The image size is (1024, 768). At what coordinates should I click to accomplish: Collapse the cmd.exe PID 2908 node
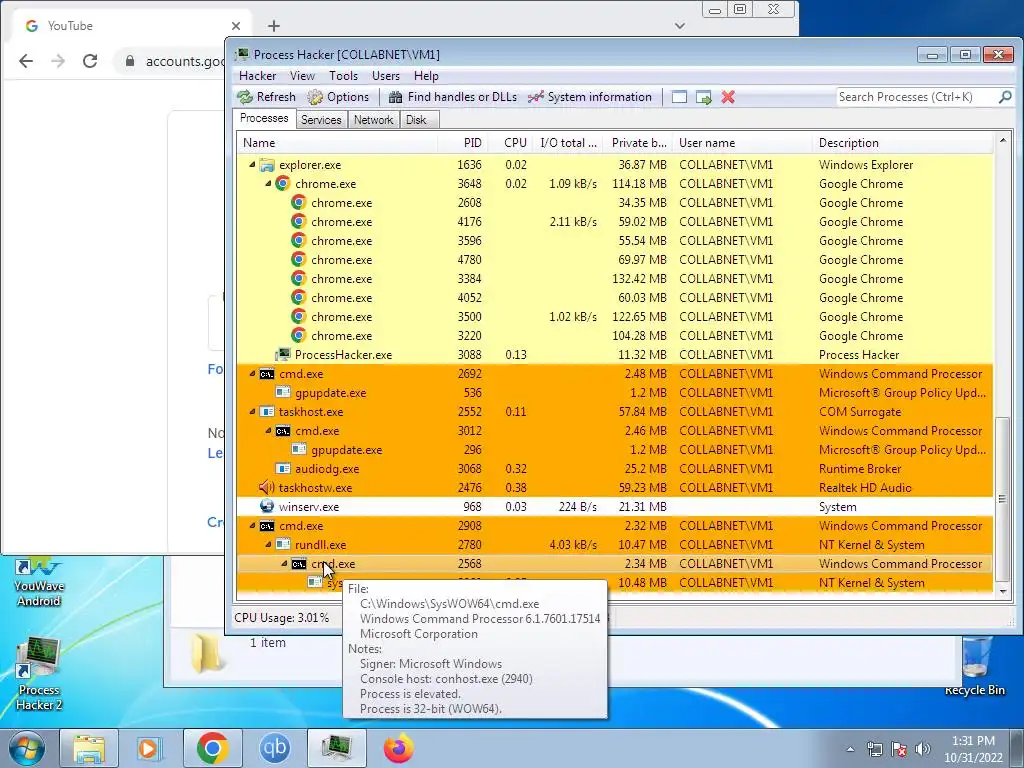[x=252, y=526]
